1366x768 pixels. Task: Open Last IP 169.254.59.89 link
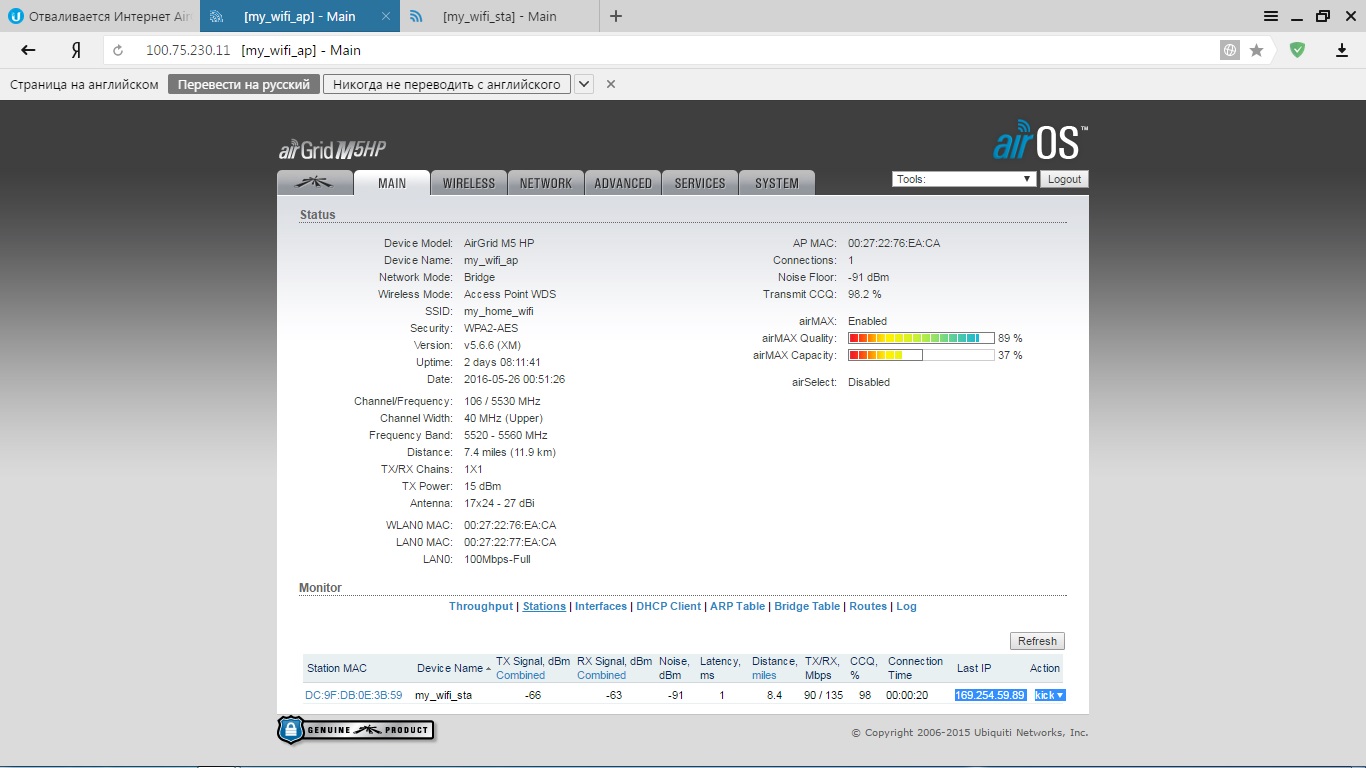[x=990, y=695]
